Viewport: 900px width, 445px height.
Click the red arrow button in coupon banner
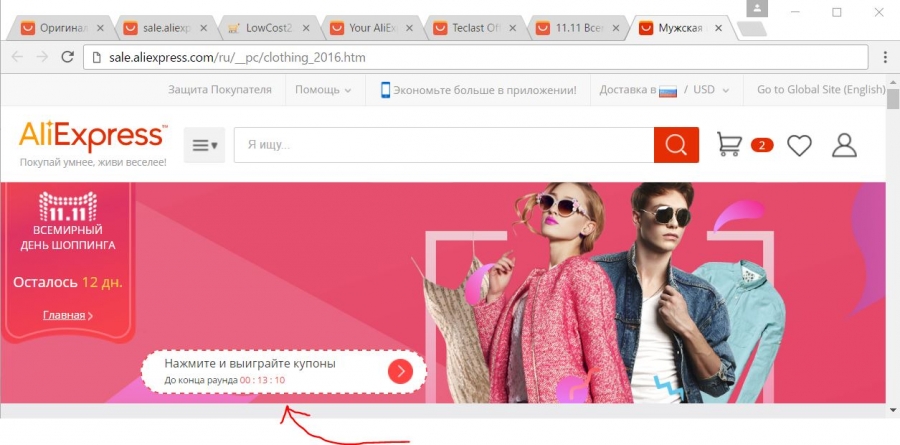pyautogui.click(x=400, y=372)
